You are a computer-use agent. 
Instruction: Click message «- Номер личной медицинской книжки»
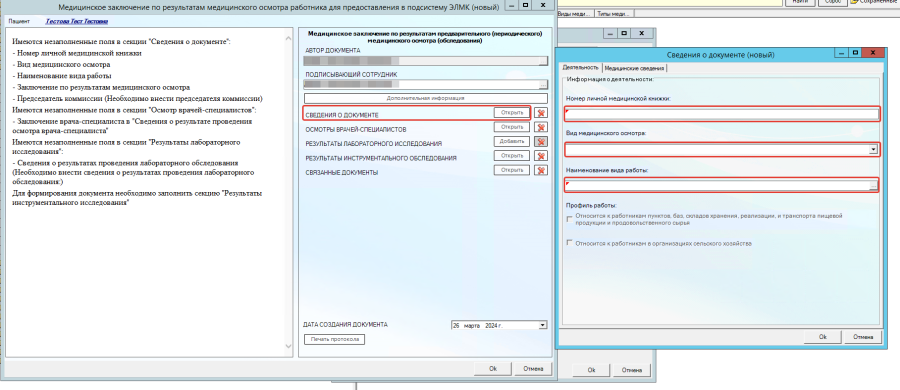(76, 53)
